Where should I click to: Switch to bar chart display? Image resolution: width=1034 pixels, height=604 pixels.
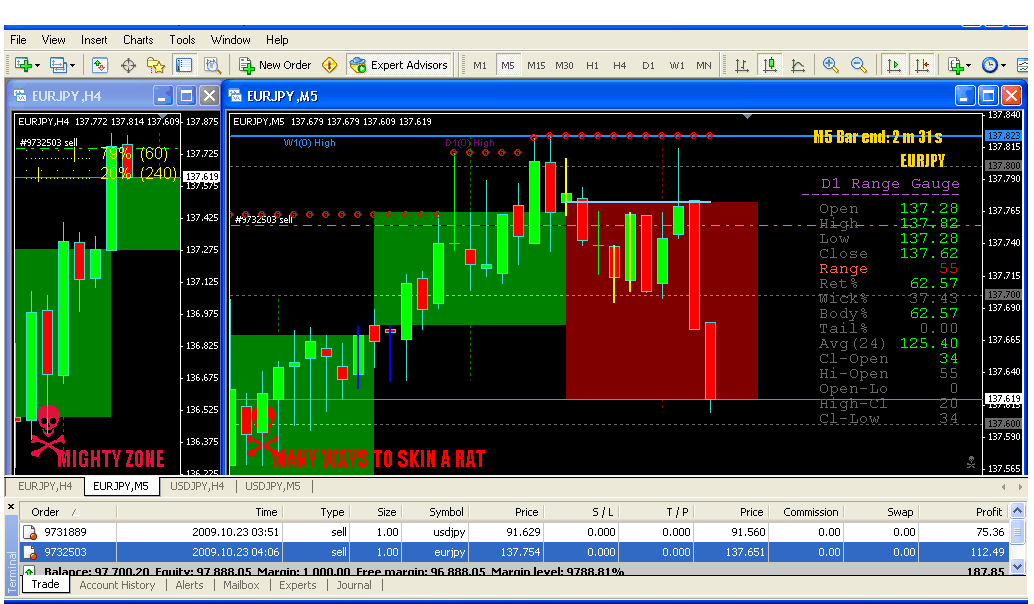coord(742,65)
